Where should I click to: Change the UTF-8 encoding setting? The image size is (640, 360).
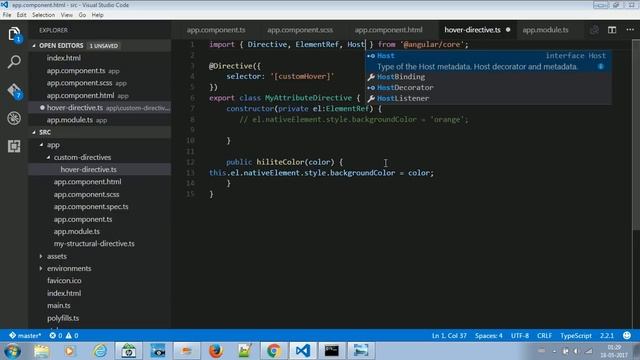tap(520, 336)
